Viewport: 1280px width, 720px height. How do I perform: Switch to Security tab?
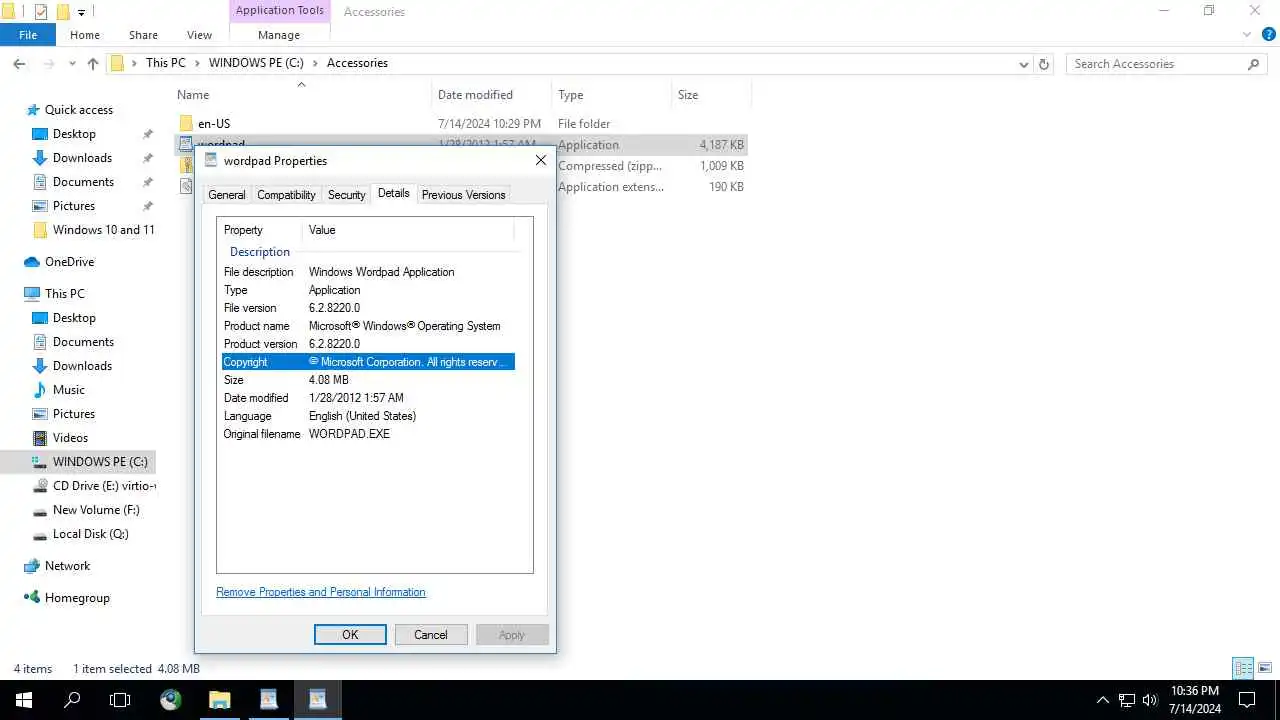pos(347,195)
